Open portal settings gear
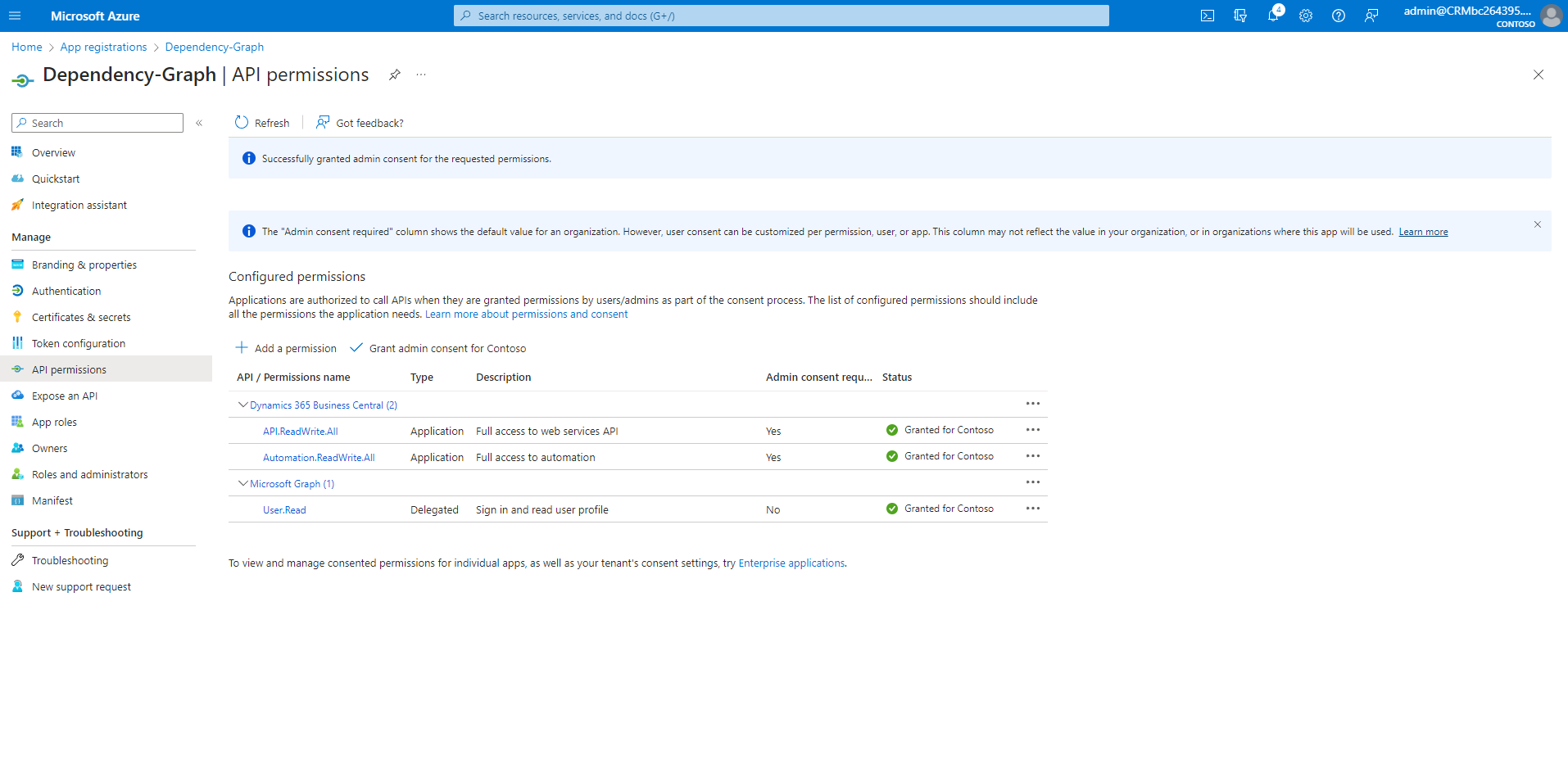Screen dimensions: 1568x760 coord(1306,16)
